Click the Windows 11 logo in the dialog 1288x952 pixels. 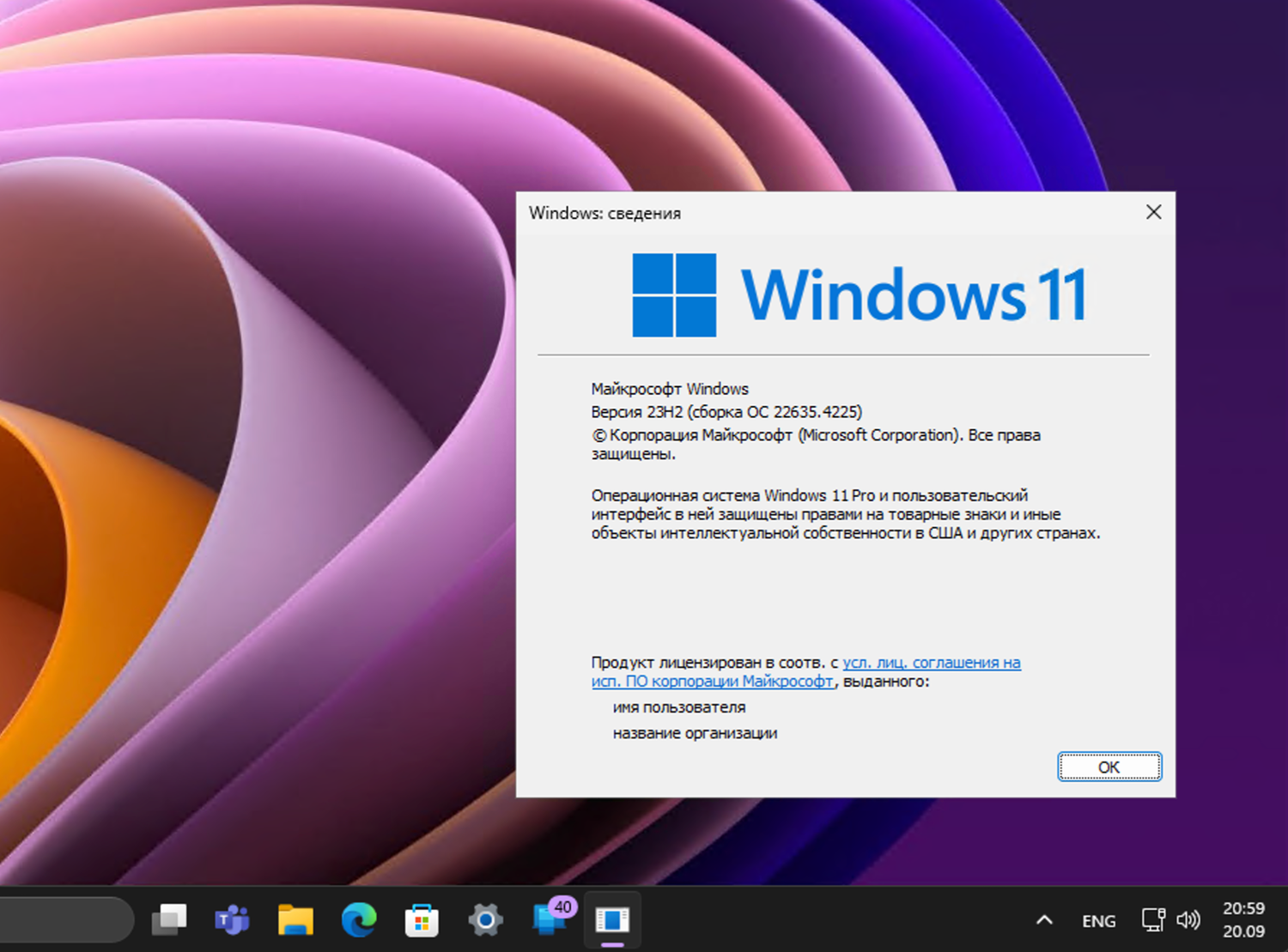point(674,294)
